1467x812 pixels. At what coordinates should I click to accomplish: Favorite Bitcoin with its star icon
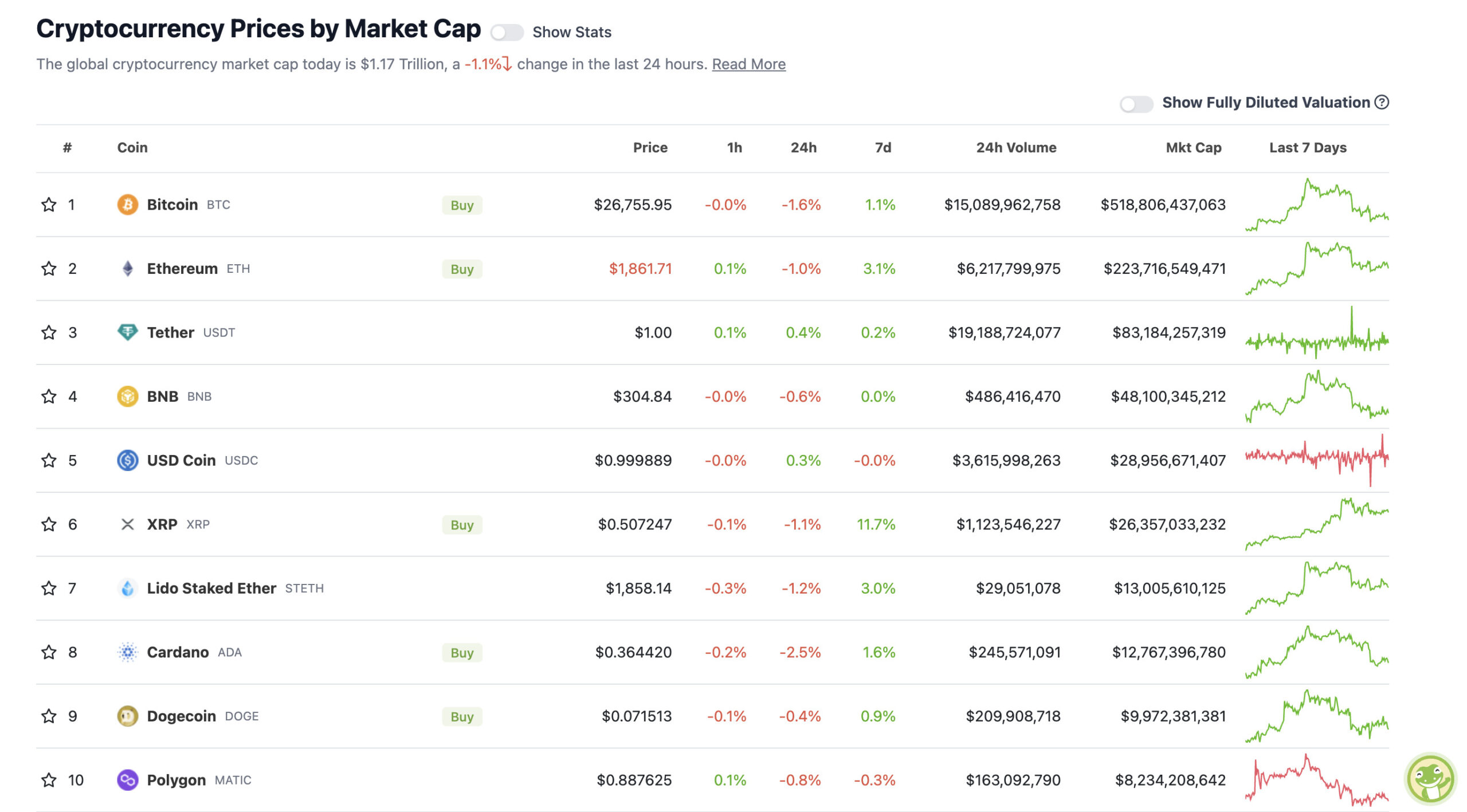(49, 205)
